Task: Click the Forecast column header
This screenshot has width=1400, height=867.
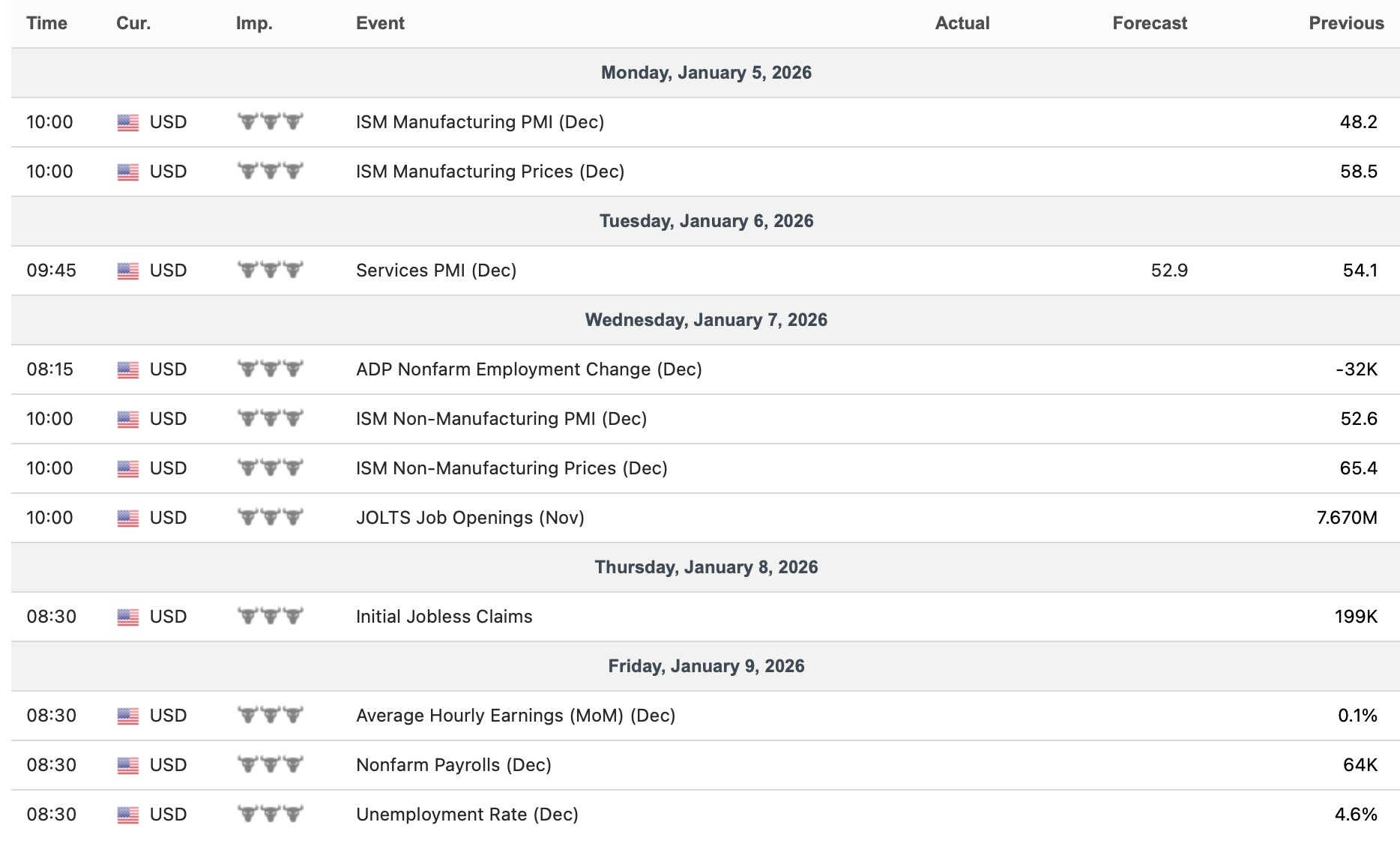Action: [1150, 23]
